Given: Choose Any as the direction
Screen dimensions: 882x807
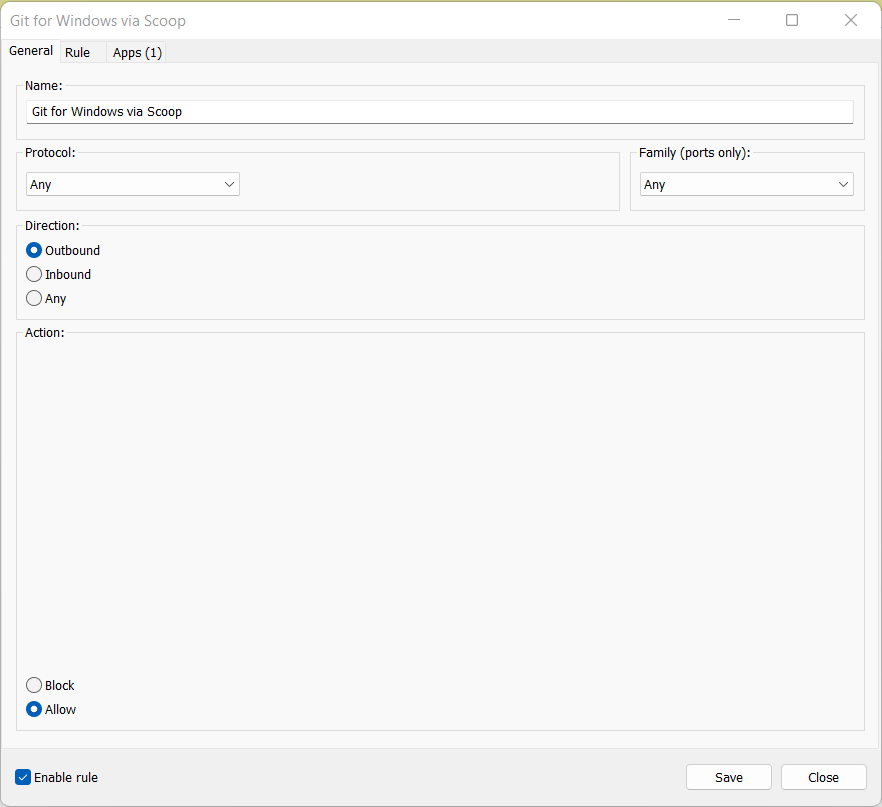Looking at the screenshot, I should click(x=33, y=298).
